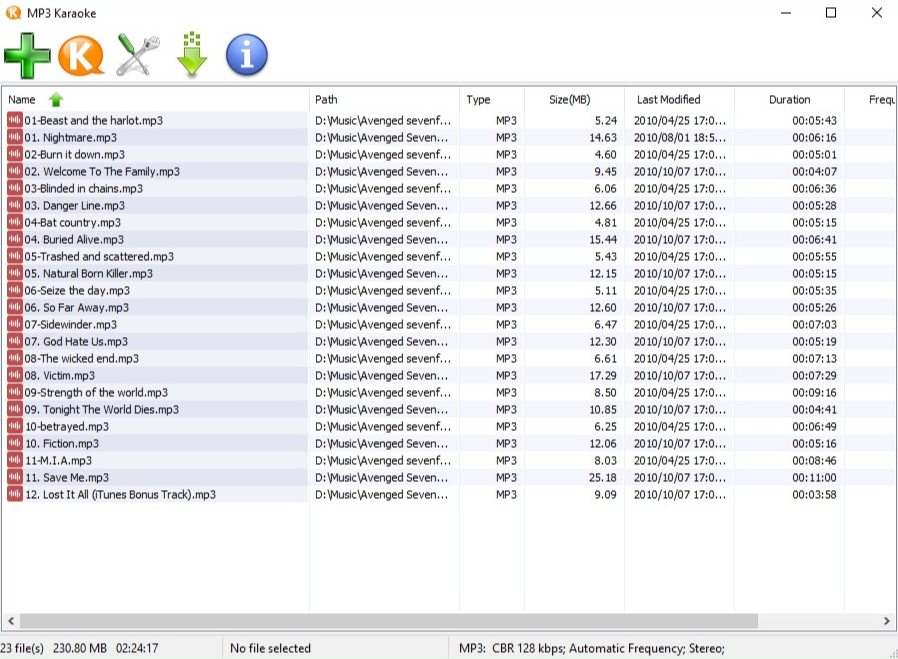Click the file icon of 11. Save Me.mp3

[x=14, y=477]
